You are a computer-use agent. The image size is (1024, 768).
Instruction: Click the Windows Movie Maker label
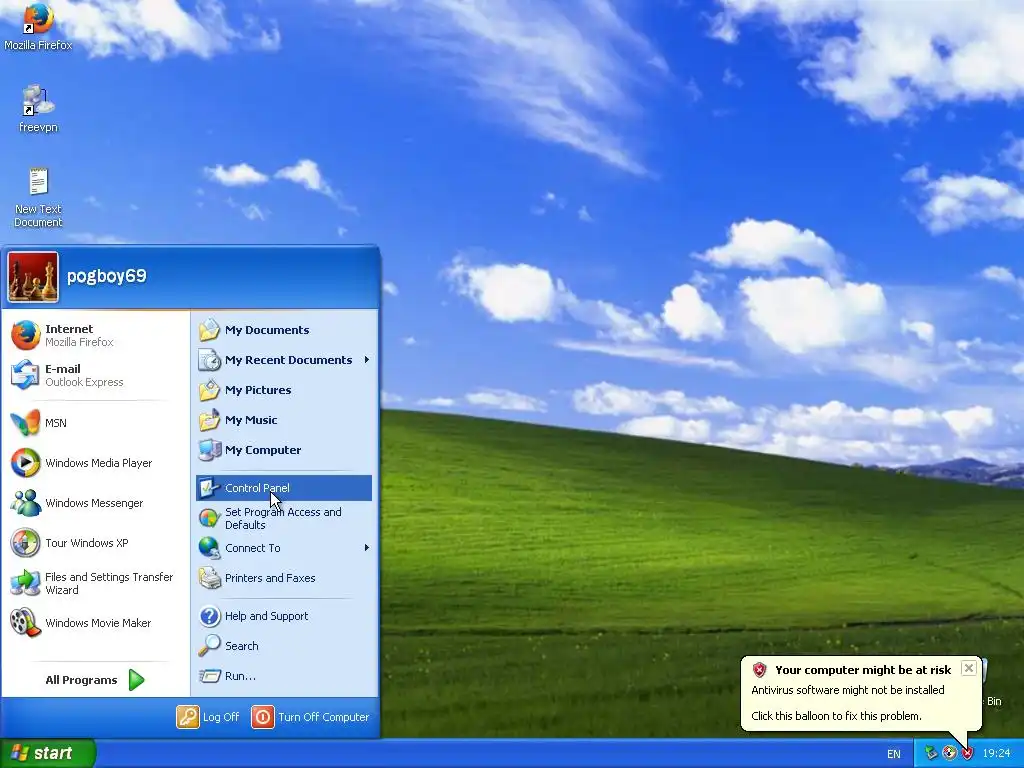pyautogui.click(x=98, y=623)
